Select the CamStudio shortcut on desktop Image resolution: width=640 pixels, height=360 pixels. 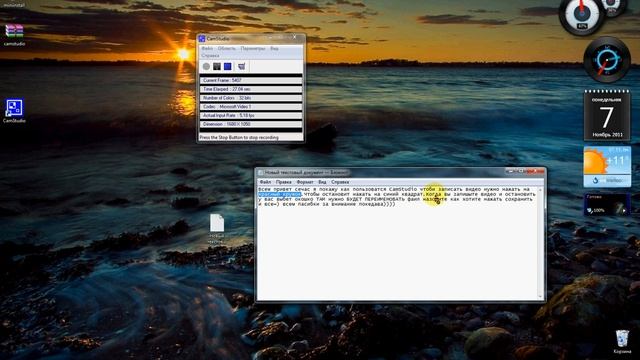click(x=14, y=111)
